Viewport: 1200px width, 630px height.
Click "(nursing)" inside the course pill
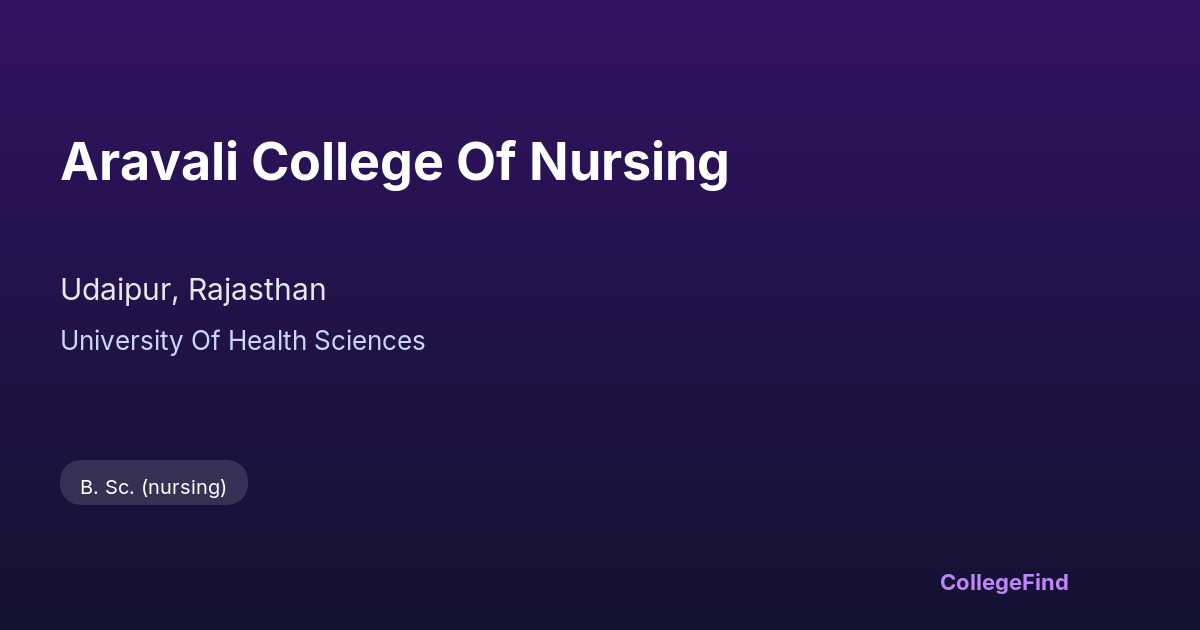[x=184, y=487]
